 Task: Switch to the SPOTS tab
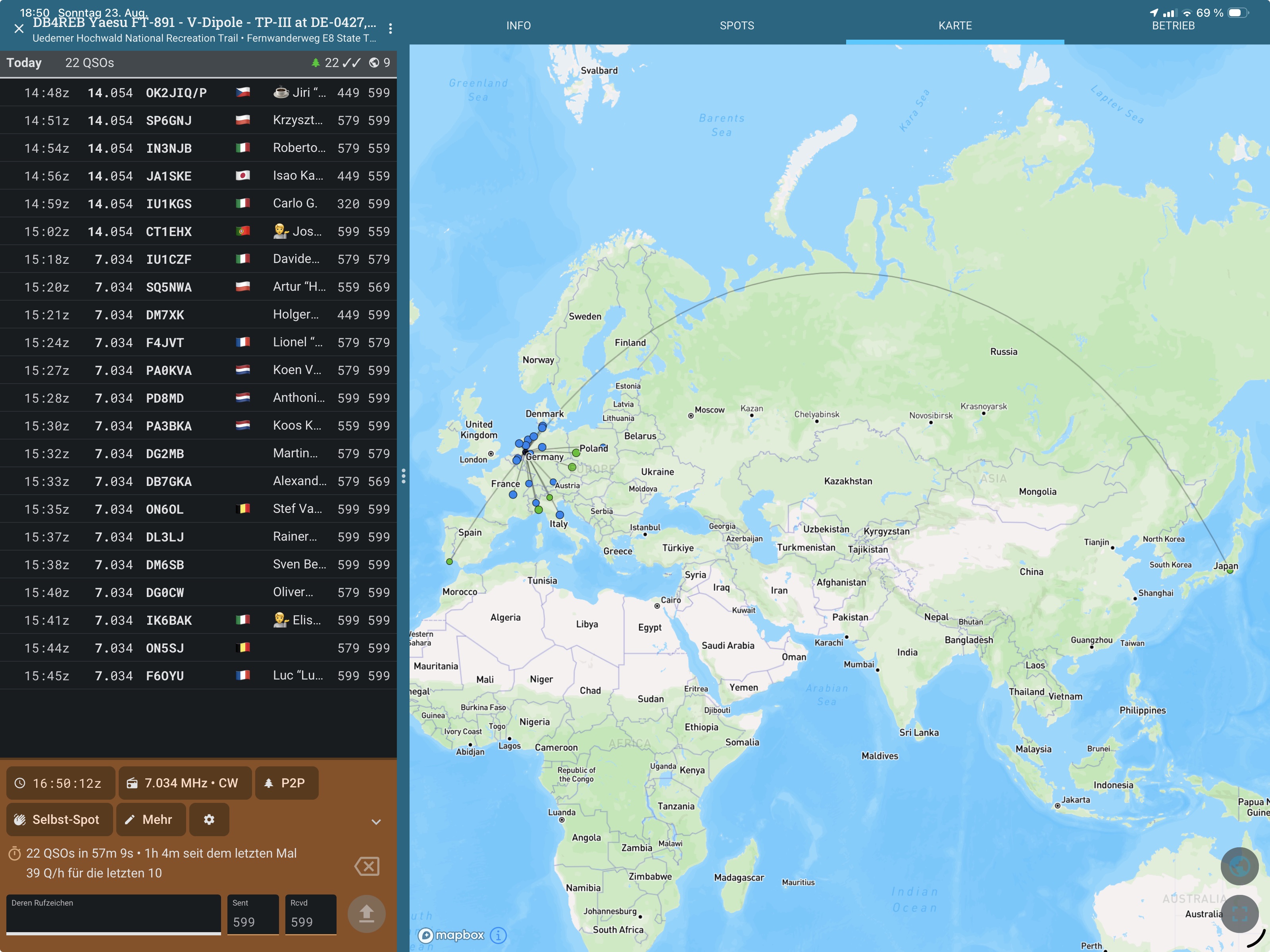click(737, 26)
